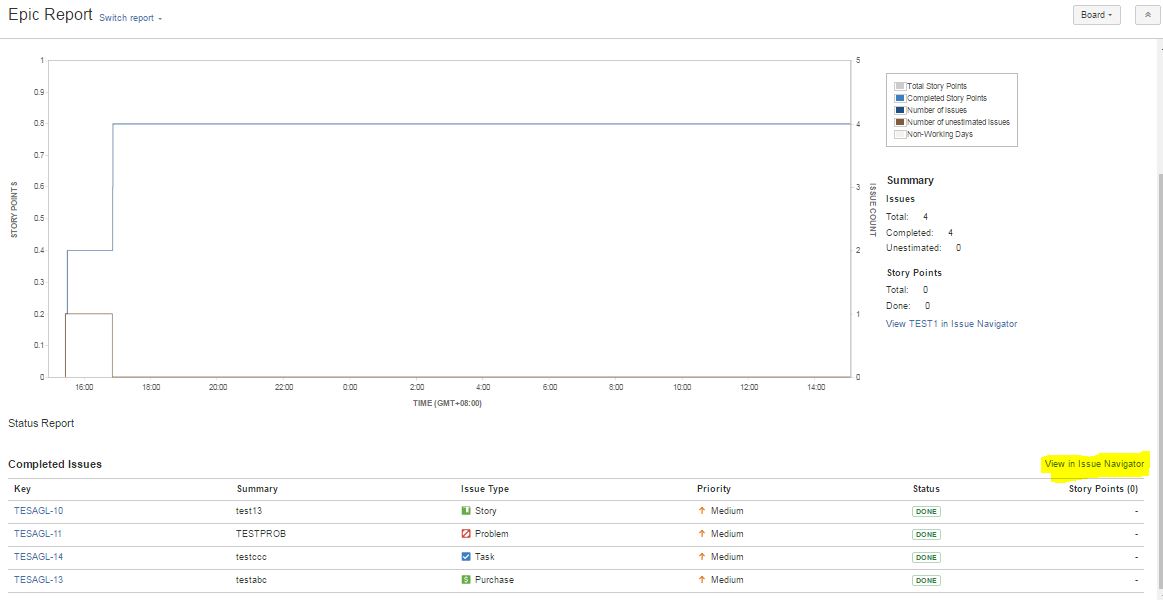Click the Story issue type icon
Screen dimensions: 1163x600
pyautogui.click(x=466, y=511)
